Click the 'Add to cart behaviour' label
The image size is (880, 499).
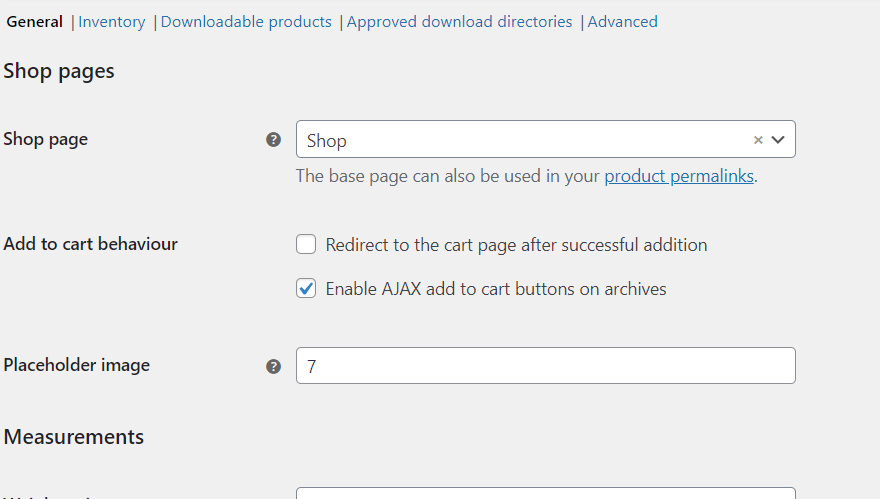[x=91, y=243]
